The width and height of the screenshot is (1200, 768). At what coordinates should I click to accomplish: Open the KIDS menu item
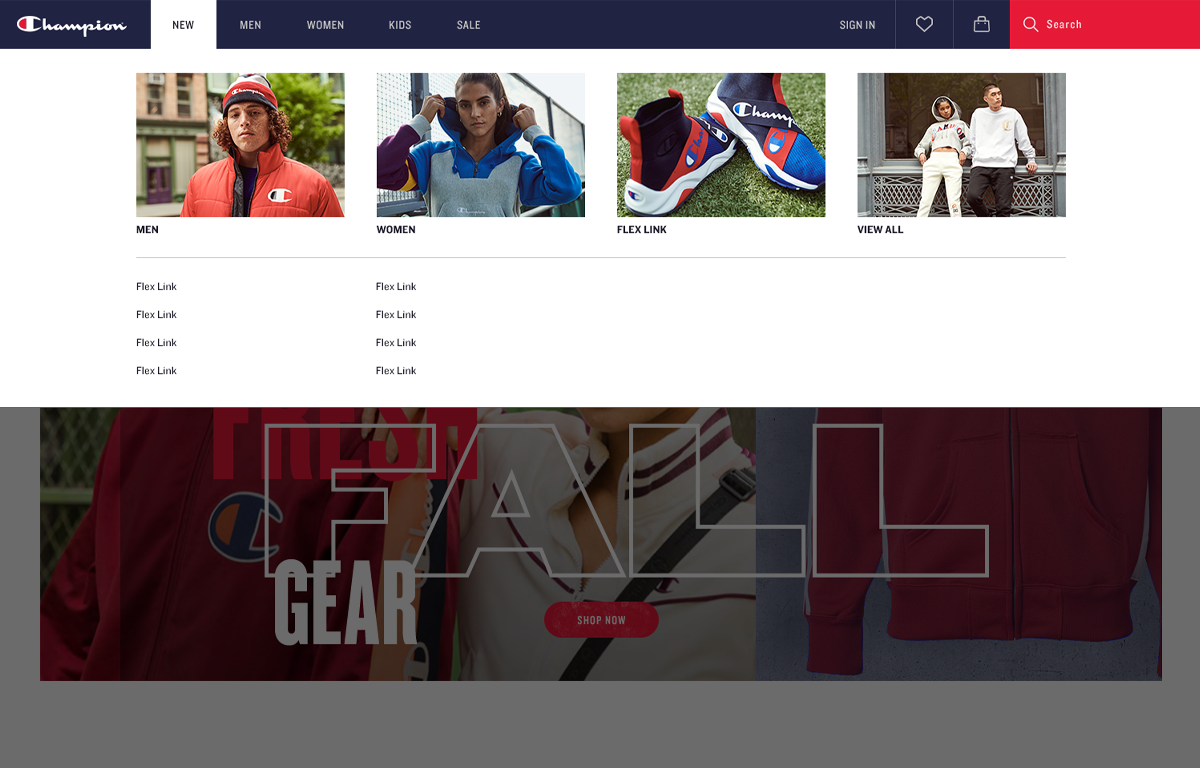(x=400, y=25)
